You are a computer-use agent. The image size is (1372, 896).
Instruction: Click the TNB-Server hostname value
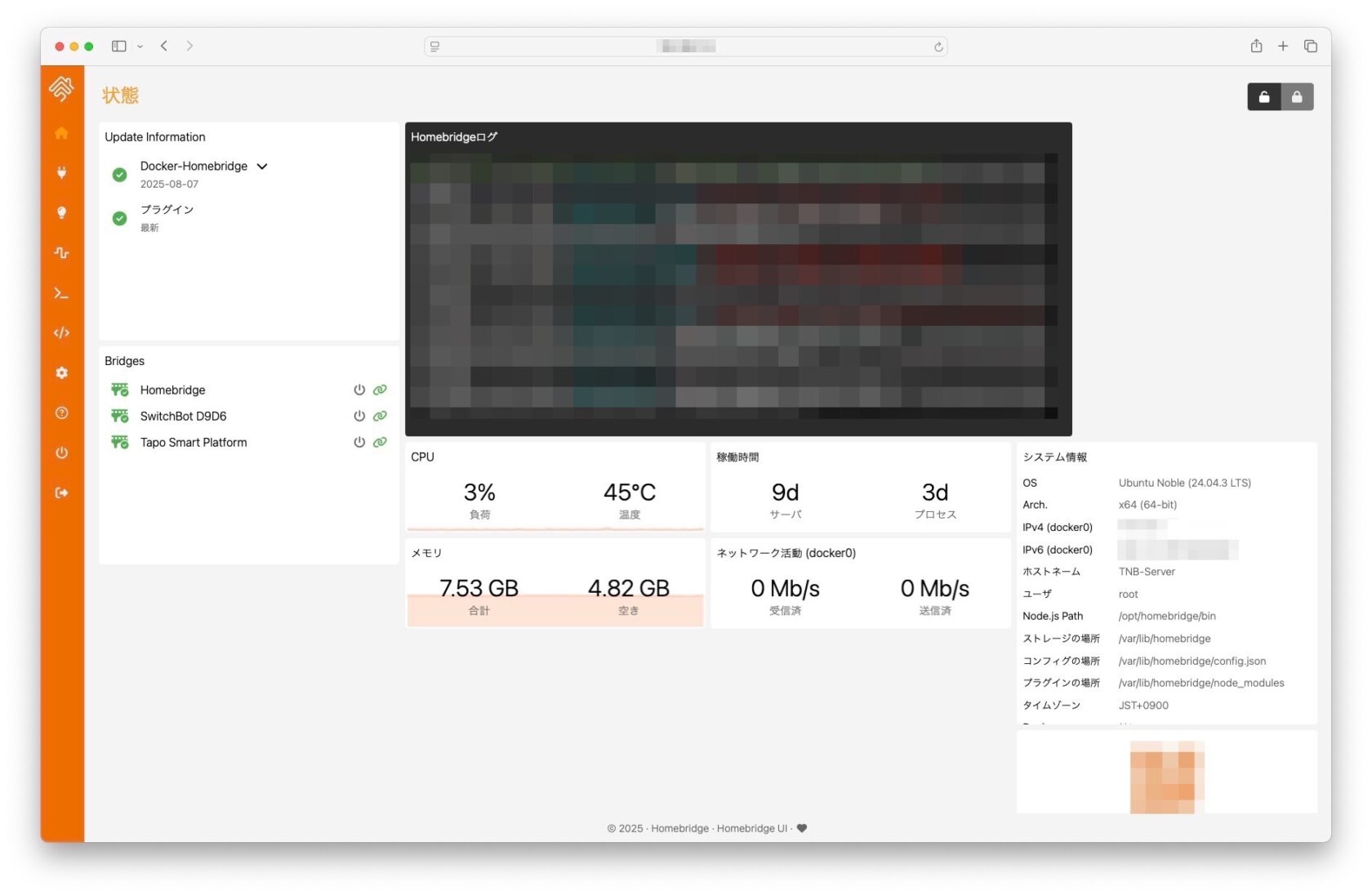tap(1147, 573)
